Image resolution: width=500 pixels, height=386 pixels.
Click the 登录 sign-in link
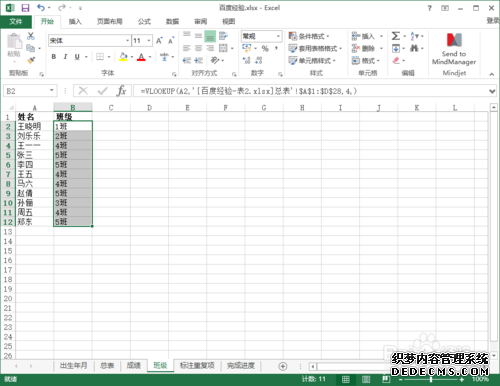493,21
